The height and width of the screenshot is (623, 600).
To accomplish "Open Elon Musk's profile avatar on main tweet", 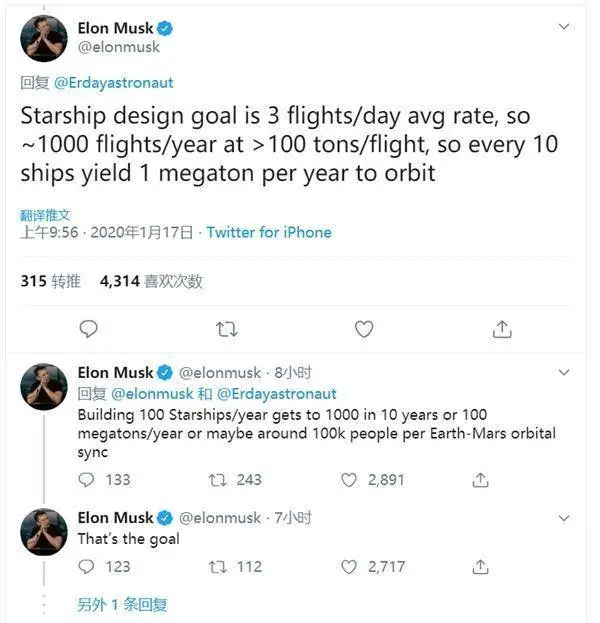I will [44, 38].
